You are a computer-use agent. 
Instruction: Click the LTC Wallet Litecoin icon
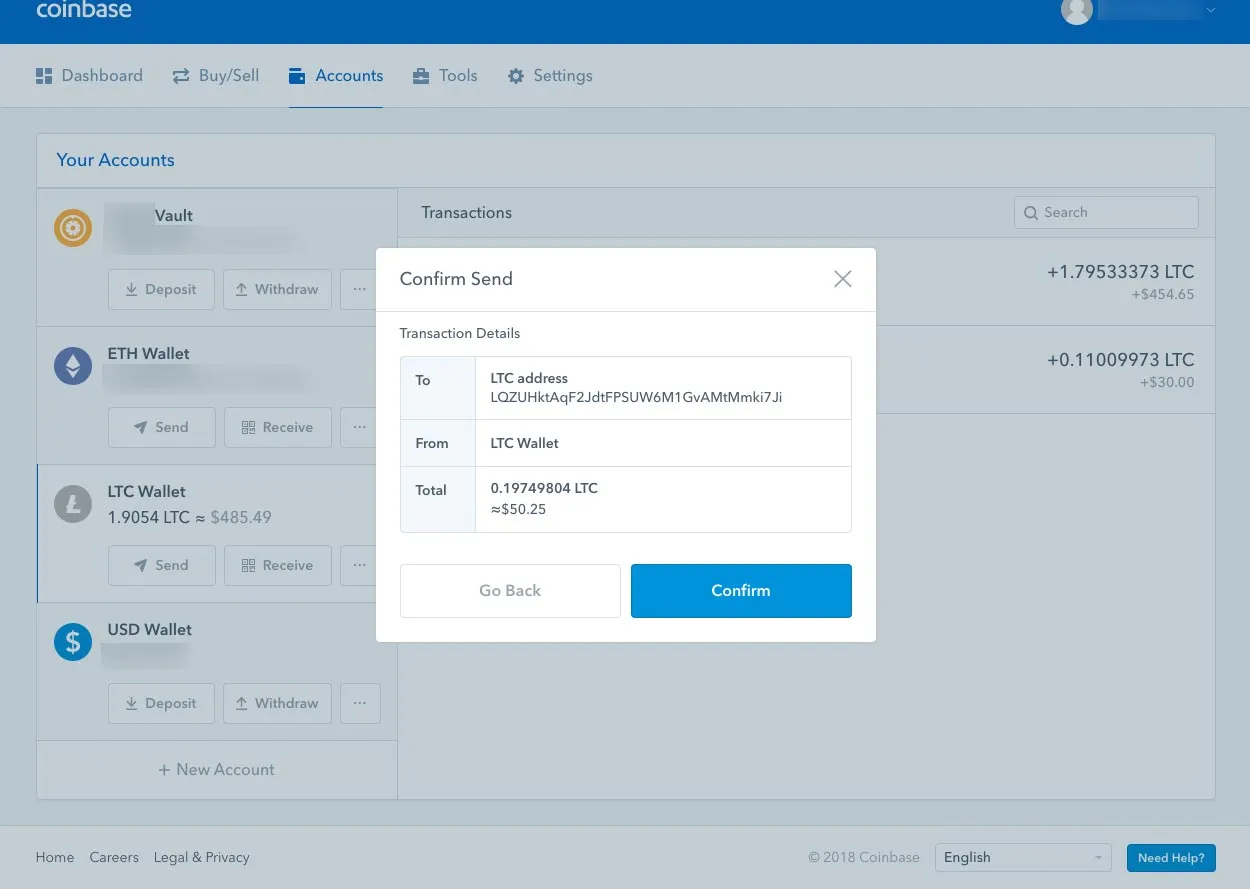[x=73, y=505]
